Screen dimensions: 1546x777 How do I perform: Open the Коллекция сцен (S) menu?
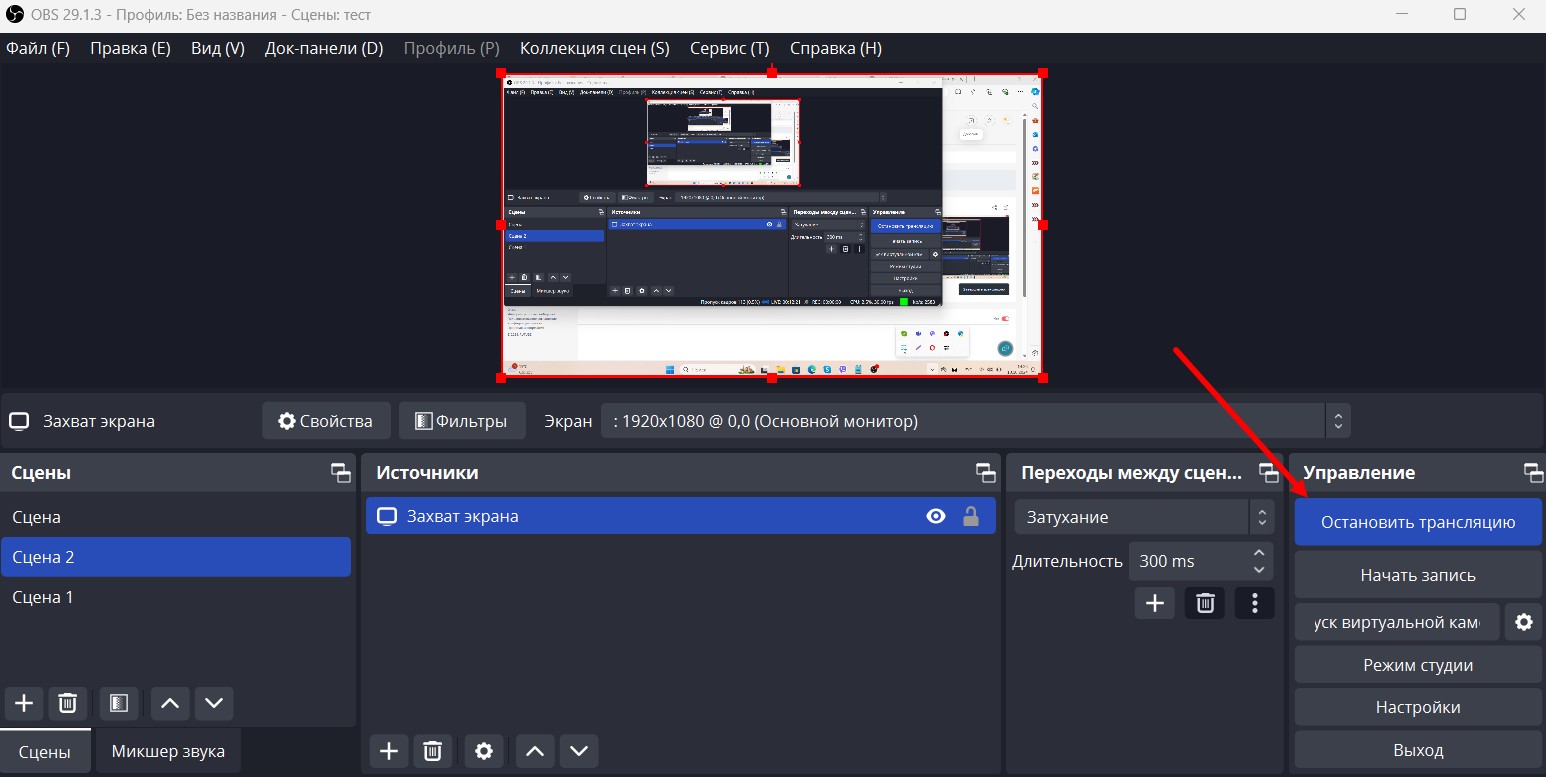595,48
